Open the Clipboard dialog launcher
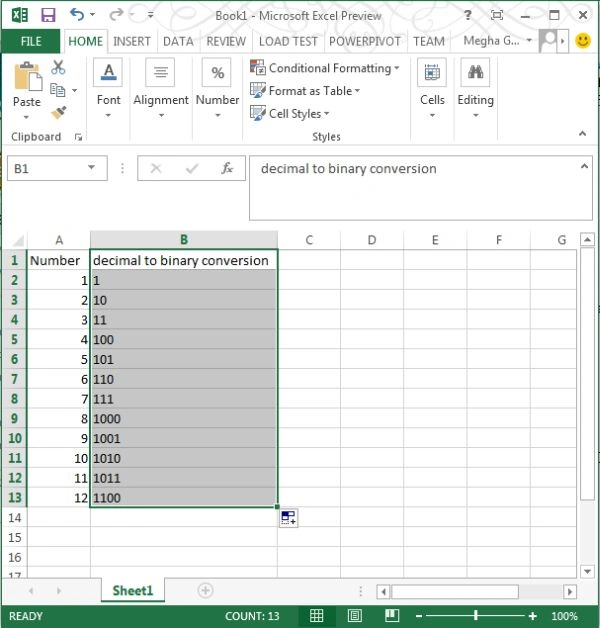The height and width of the screenshot is (628, 600). pyautogui.click(x=79, y=137)
